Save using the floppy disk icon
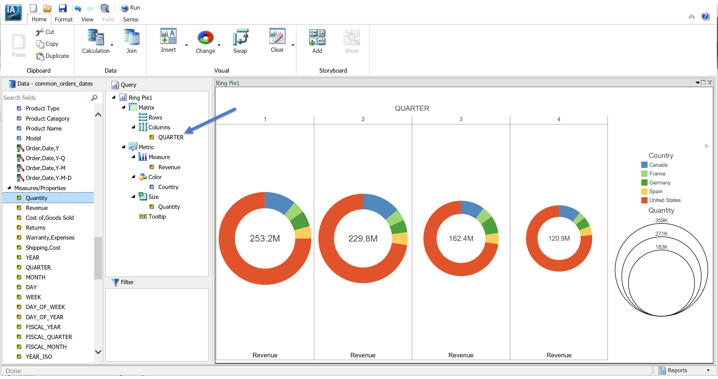 62,8
